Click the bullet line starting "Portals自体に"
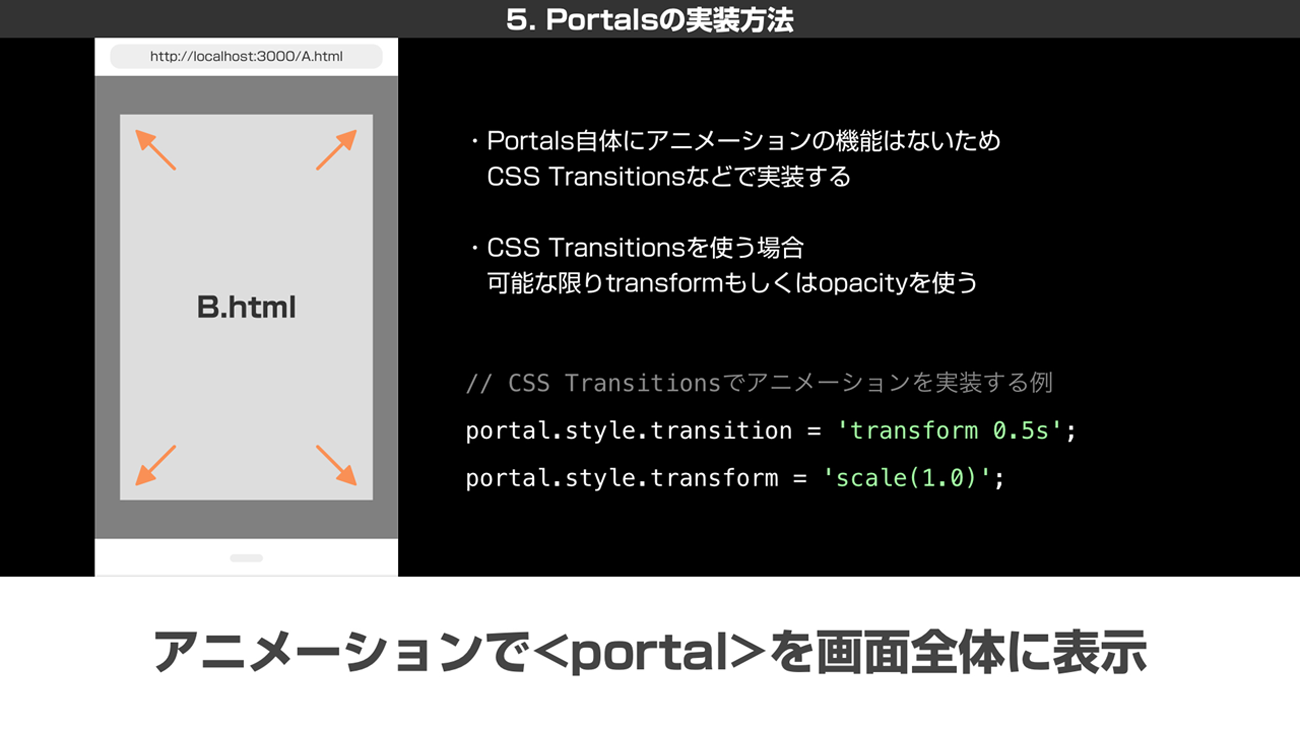This screenshot has height=731, width=1300. click(x=742, y=141)
